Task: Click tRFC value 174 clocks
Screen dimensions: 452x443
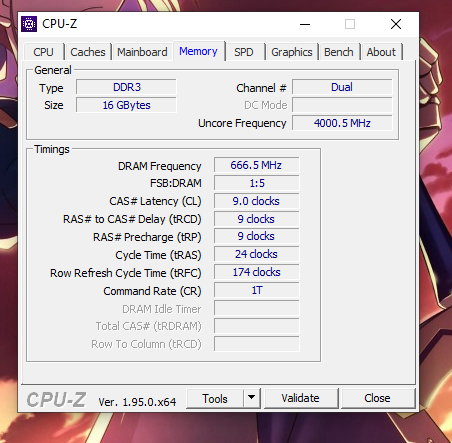Action: coord(256,272)
